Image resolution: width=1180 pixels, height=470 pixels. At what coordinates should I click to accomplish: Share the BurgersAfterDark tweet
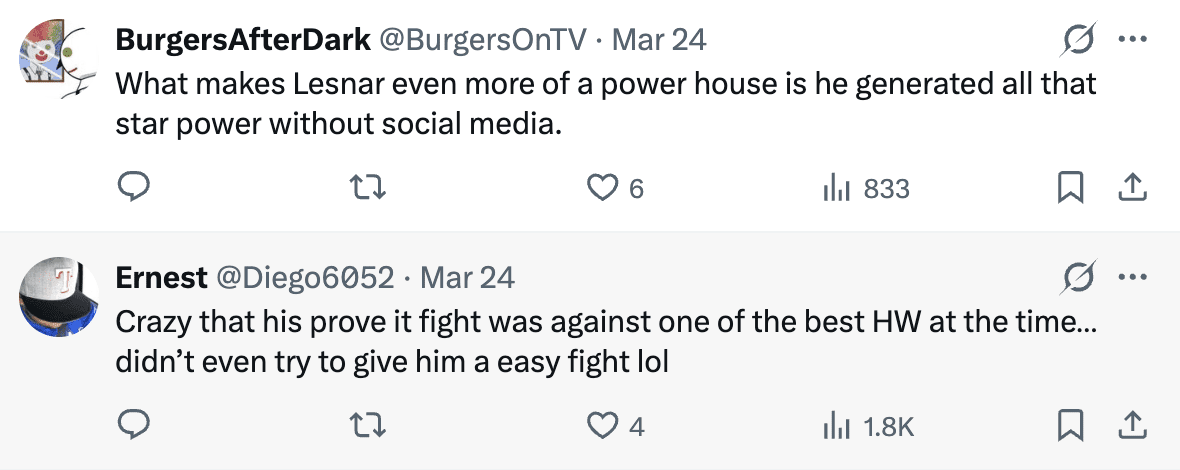pos(1130,187)
